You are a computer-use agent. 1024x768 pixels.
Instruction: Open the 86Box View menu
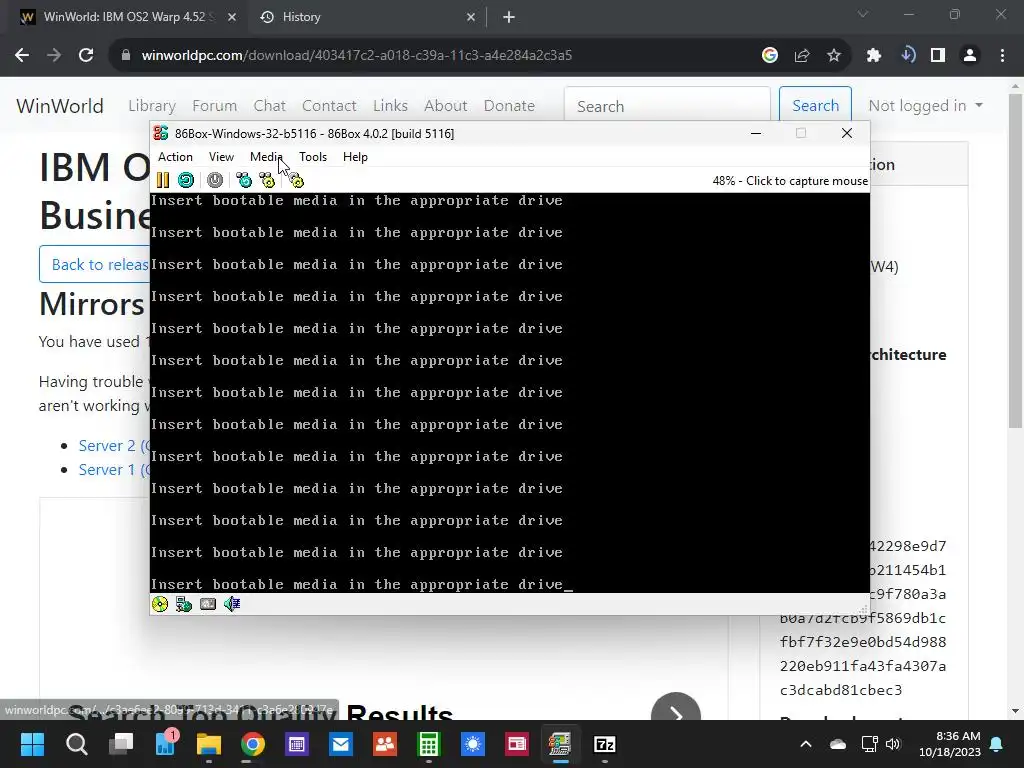[221, 157]
